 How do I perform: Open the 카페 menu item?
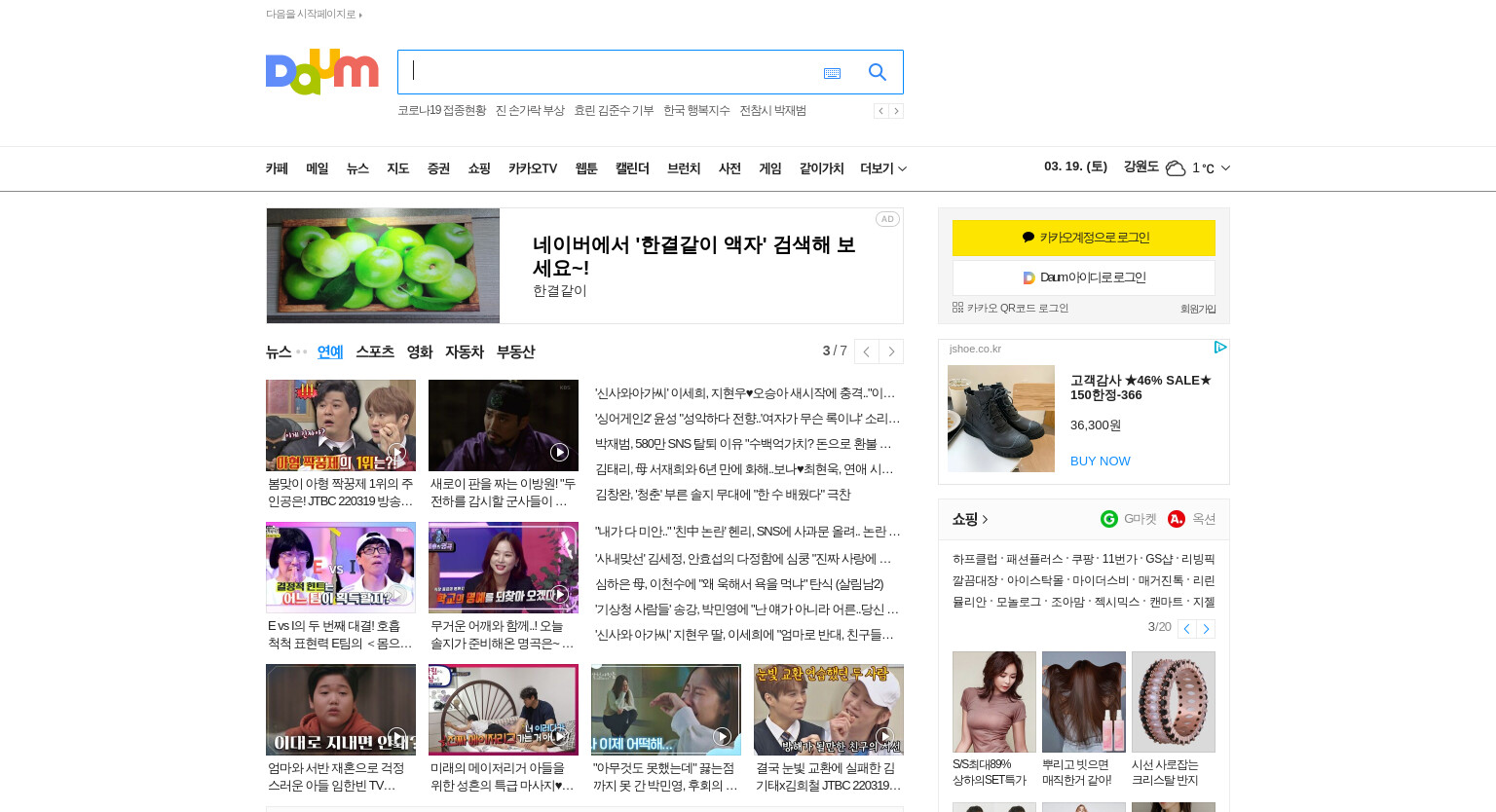click(277, 168)
